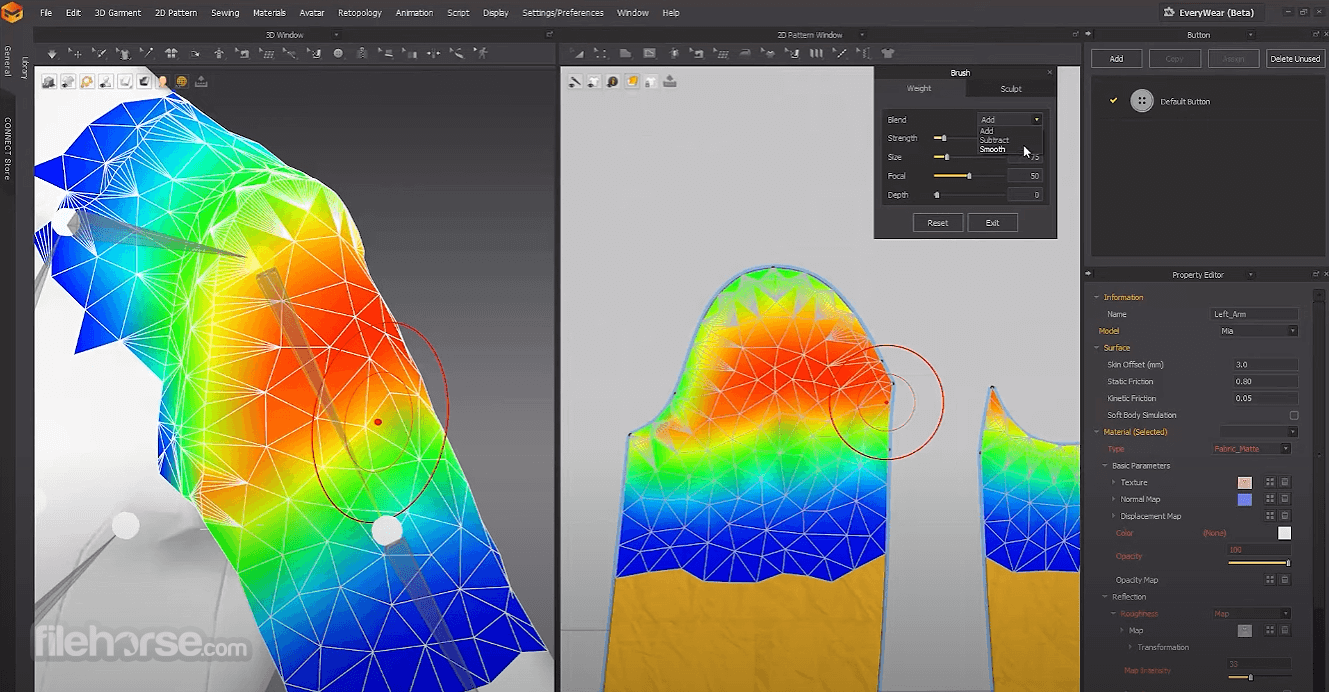Toggle show garment cube icon in 3D window
The width and height of the screenshot is (1329, 692).
click(x=49, y=81)
